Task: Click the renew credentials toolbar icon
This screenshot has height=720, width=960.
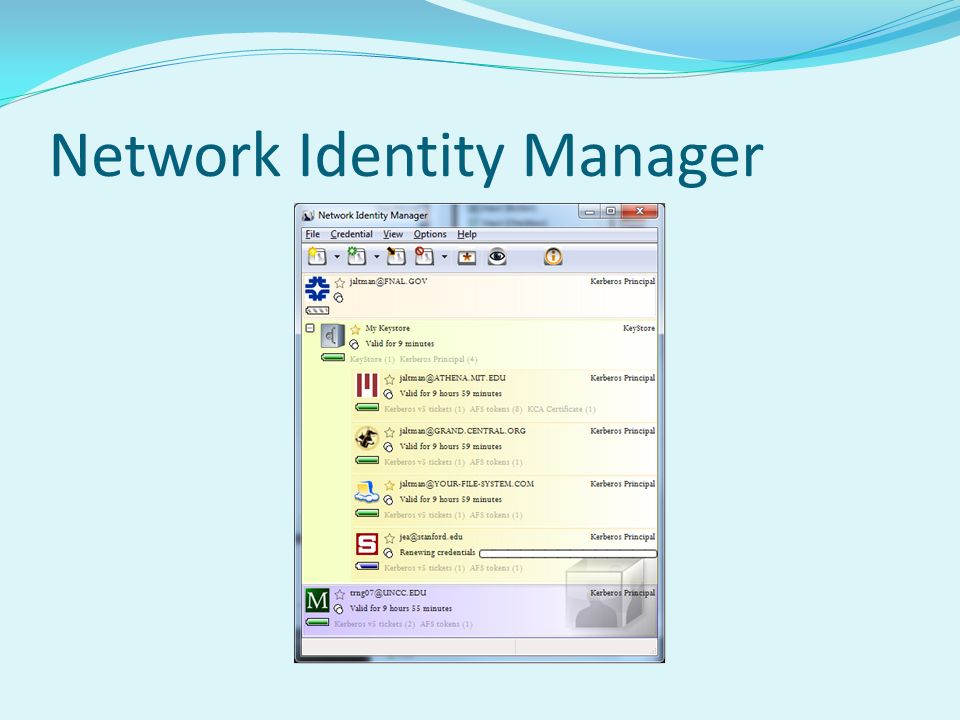Action: 356,256
